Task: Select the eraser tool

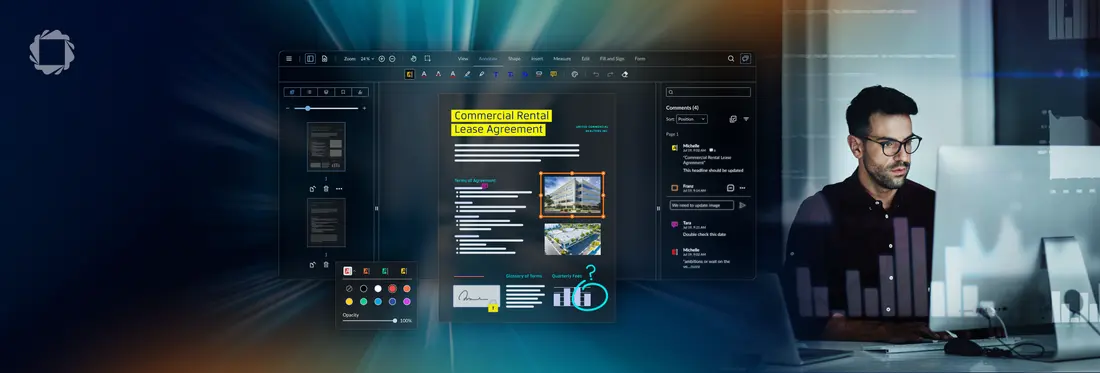Action: point(624,74)
